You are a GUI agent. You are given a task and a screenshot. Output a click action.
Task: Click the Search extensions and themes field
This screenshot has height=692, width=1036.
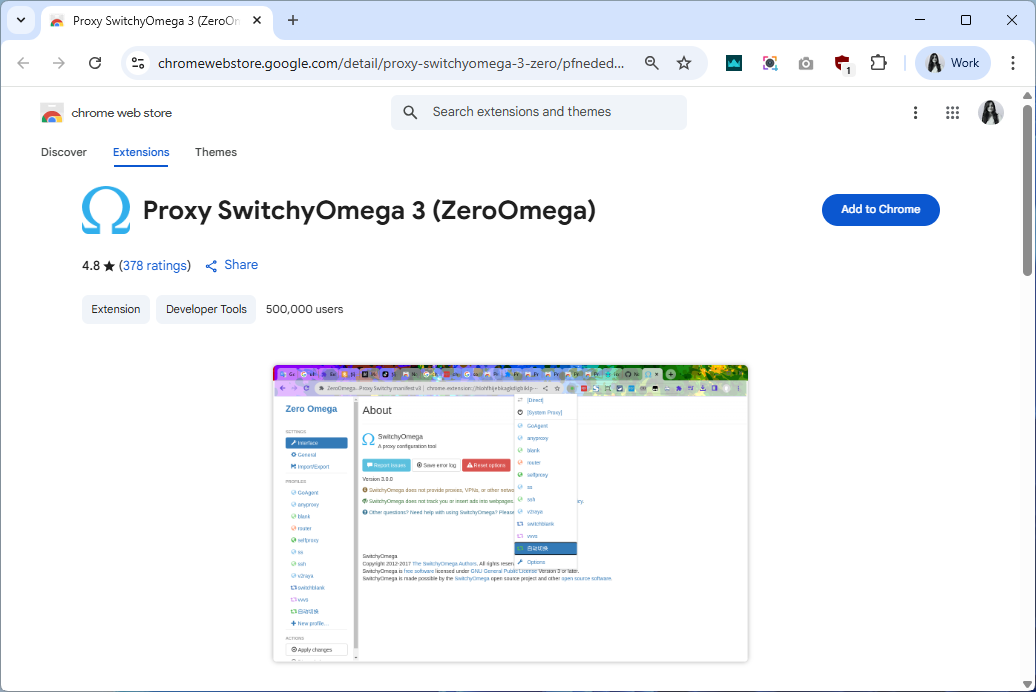pos(550,112)
